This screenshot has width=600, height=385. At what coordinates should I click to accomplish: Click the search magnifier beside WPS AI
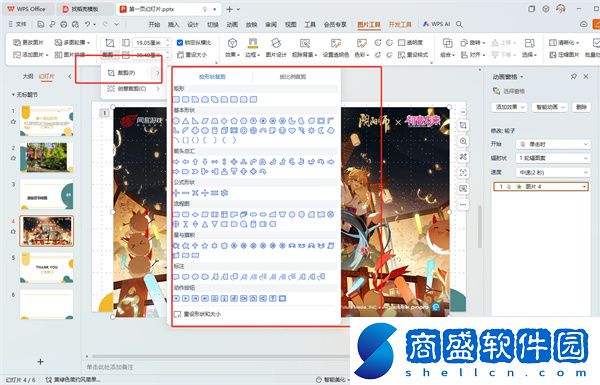[x=459, y=24]
